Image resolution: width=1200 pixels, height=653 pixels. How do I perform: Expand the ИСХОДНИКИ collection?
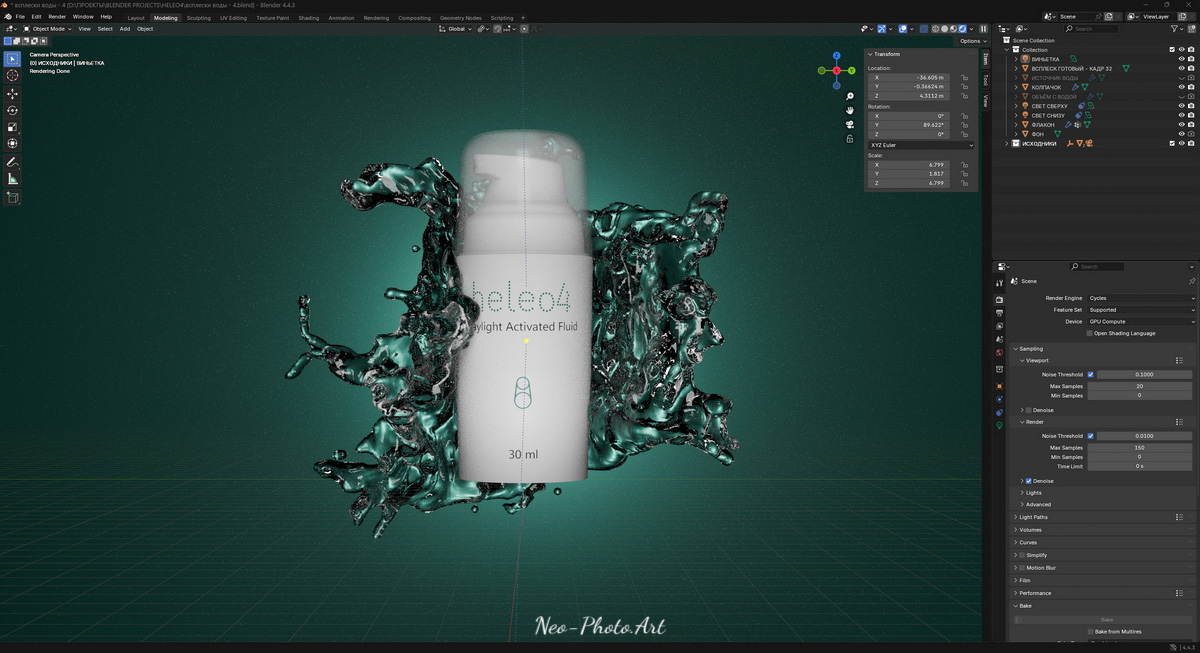(1007, 144)
